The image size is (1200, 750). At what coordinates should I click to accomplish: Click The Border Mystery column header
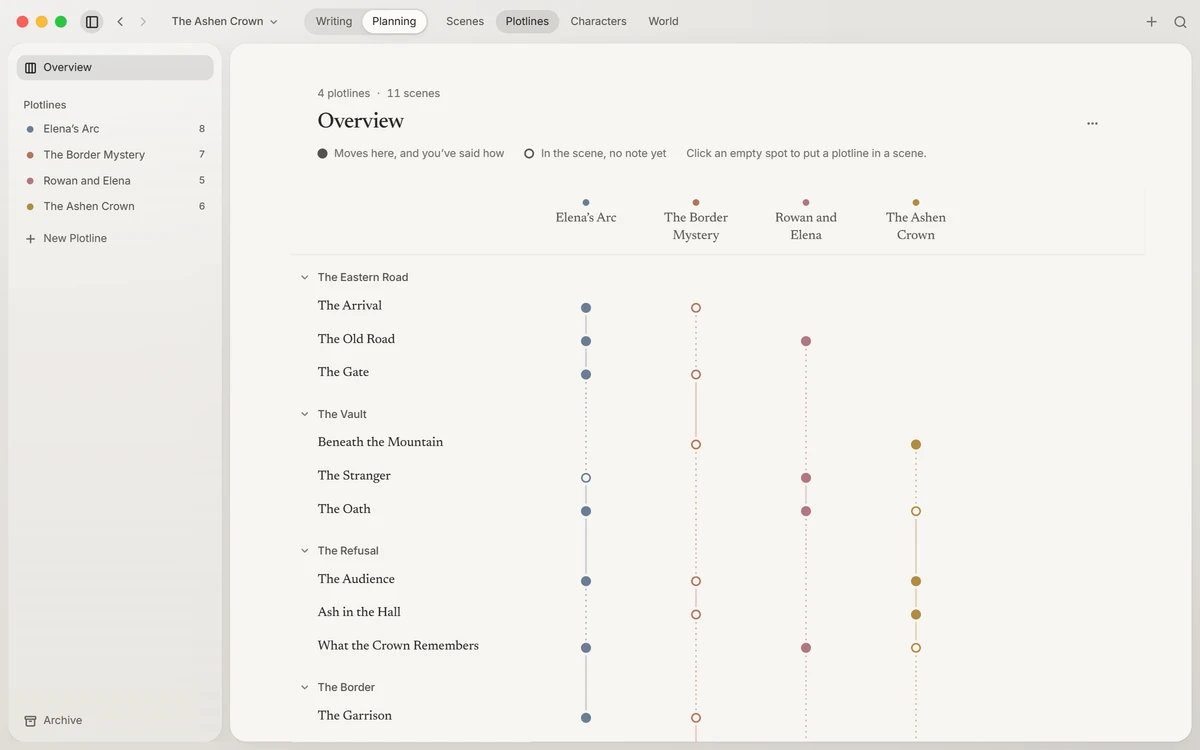(696, 220)
